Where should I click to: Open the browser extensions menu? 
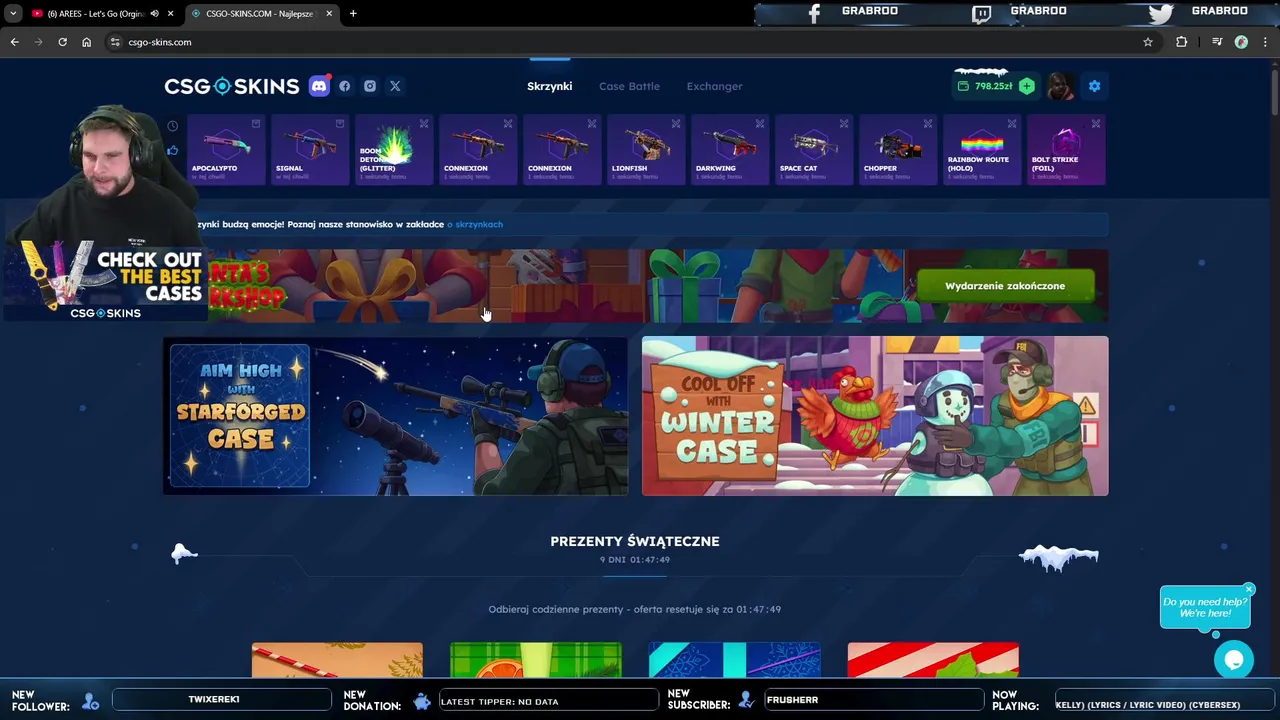click(x=1182, y=42)
